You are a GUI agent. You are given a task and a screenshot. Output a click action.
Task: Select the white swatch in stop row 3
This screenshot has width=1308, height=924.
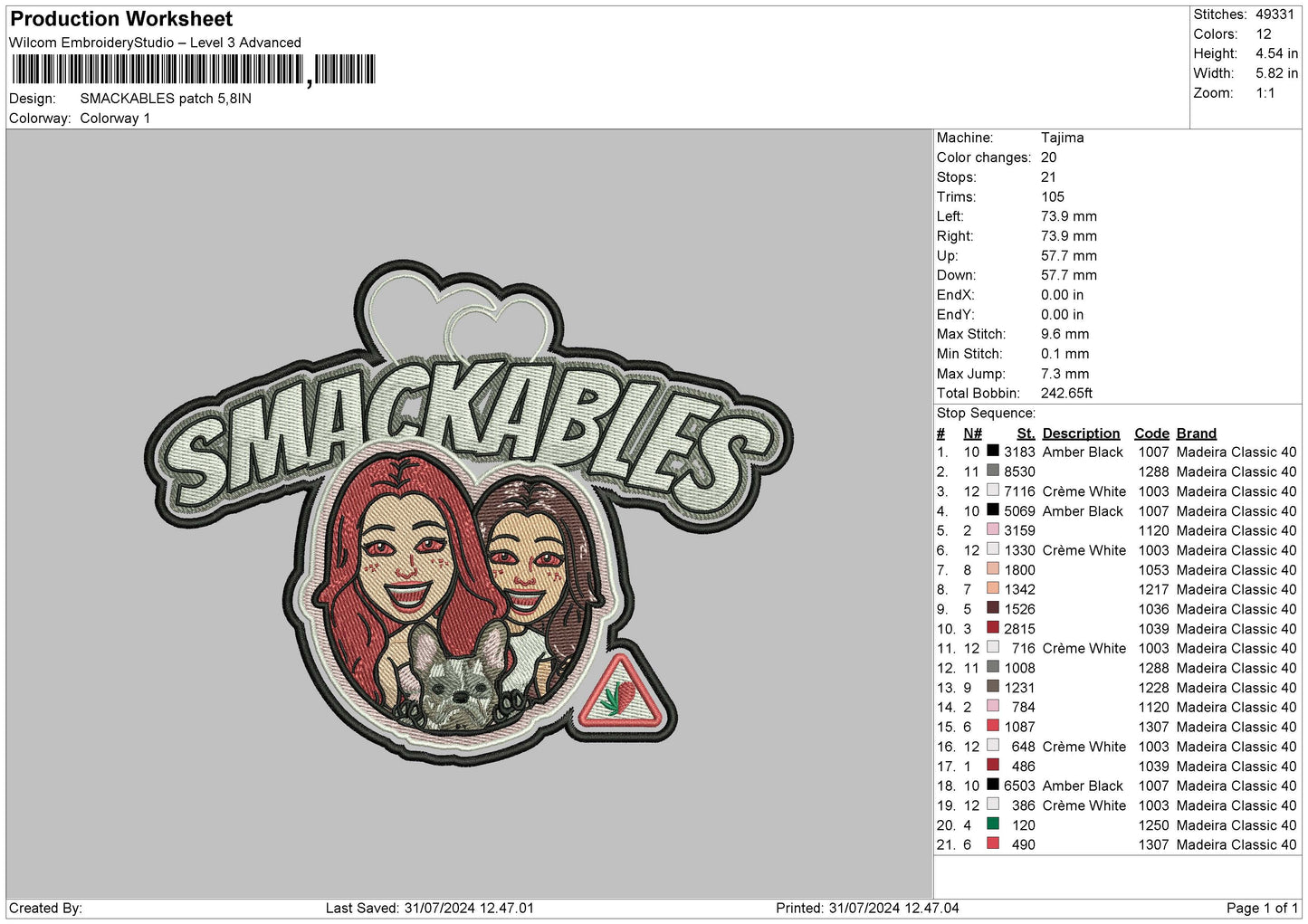tap(993, 491)
